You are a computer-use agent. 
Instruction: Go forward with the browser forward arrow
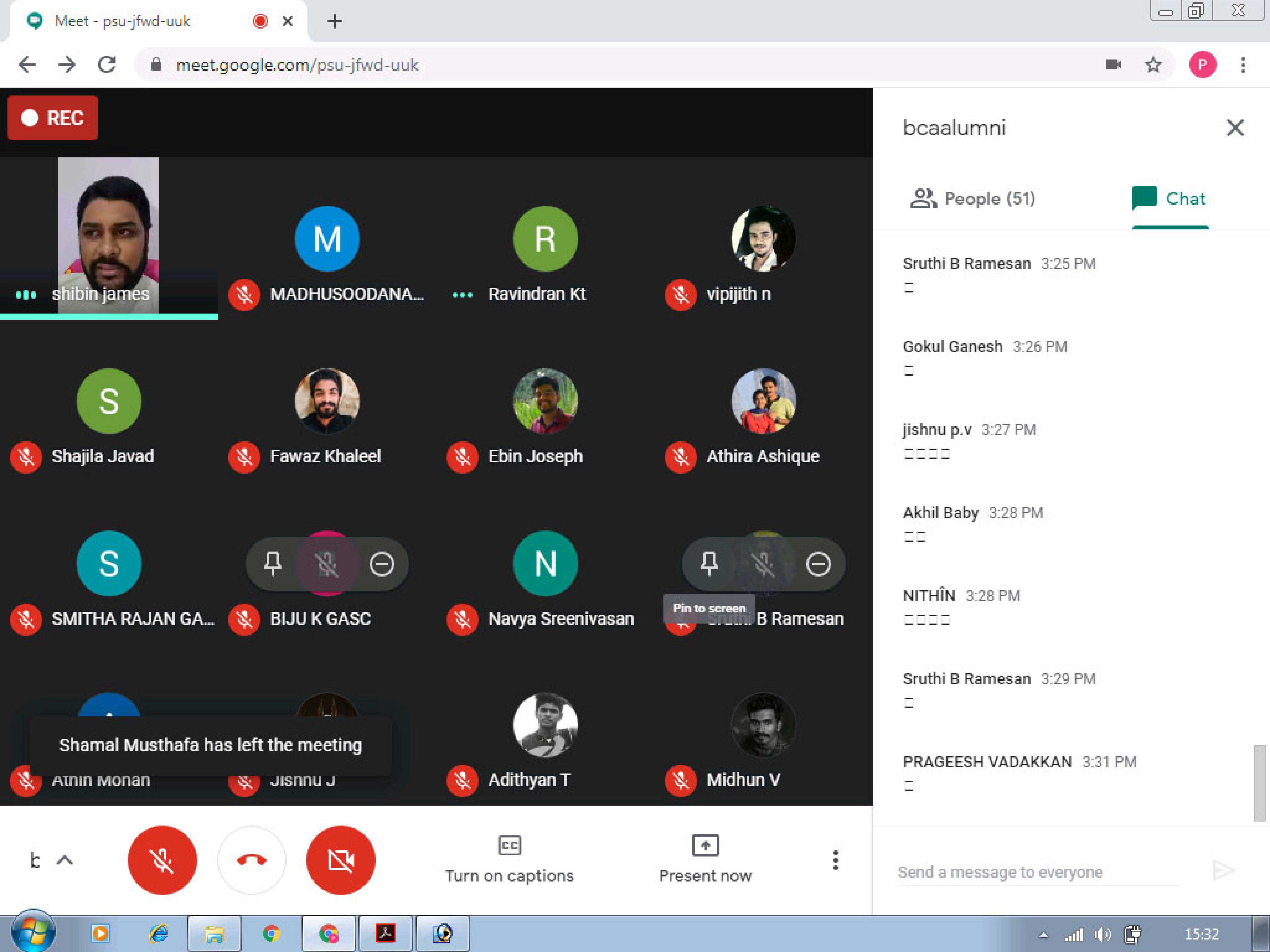(x=67, y=65)
